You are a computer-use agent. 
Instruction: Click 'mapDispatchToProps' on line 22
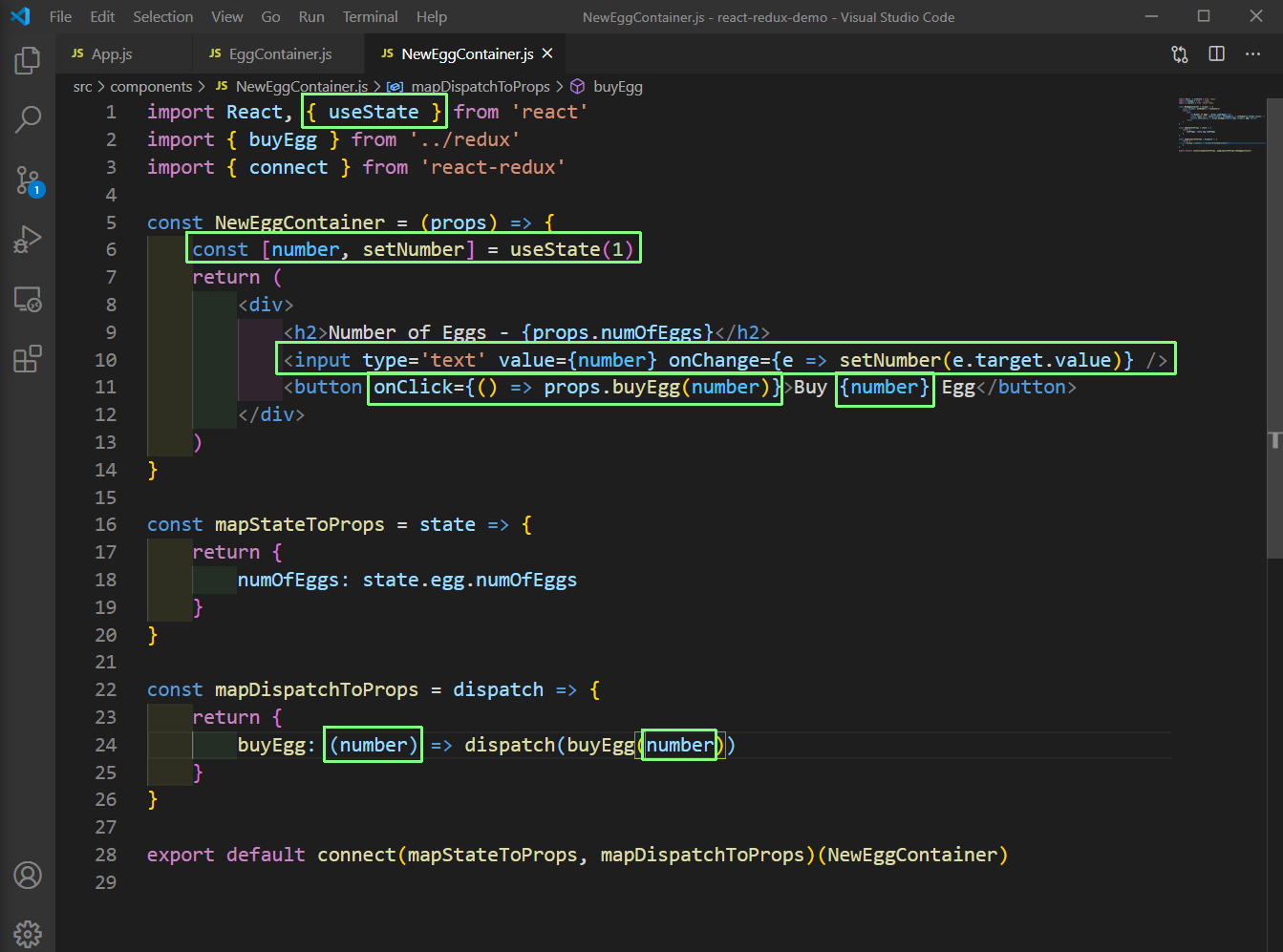[317, 689]
